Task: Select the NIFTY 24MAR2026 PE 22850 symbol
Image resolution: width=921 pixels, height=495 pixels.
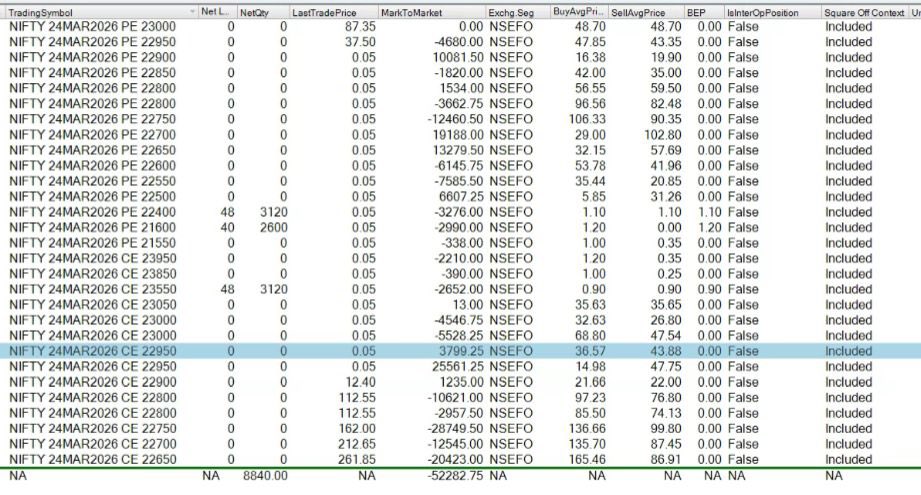Action: [x=92, y=73]
